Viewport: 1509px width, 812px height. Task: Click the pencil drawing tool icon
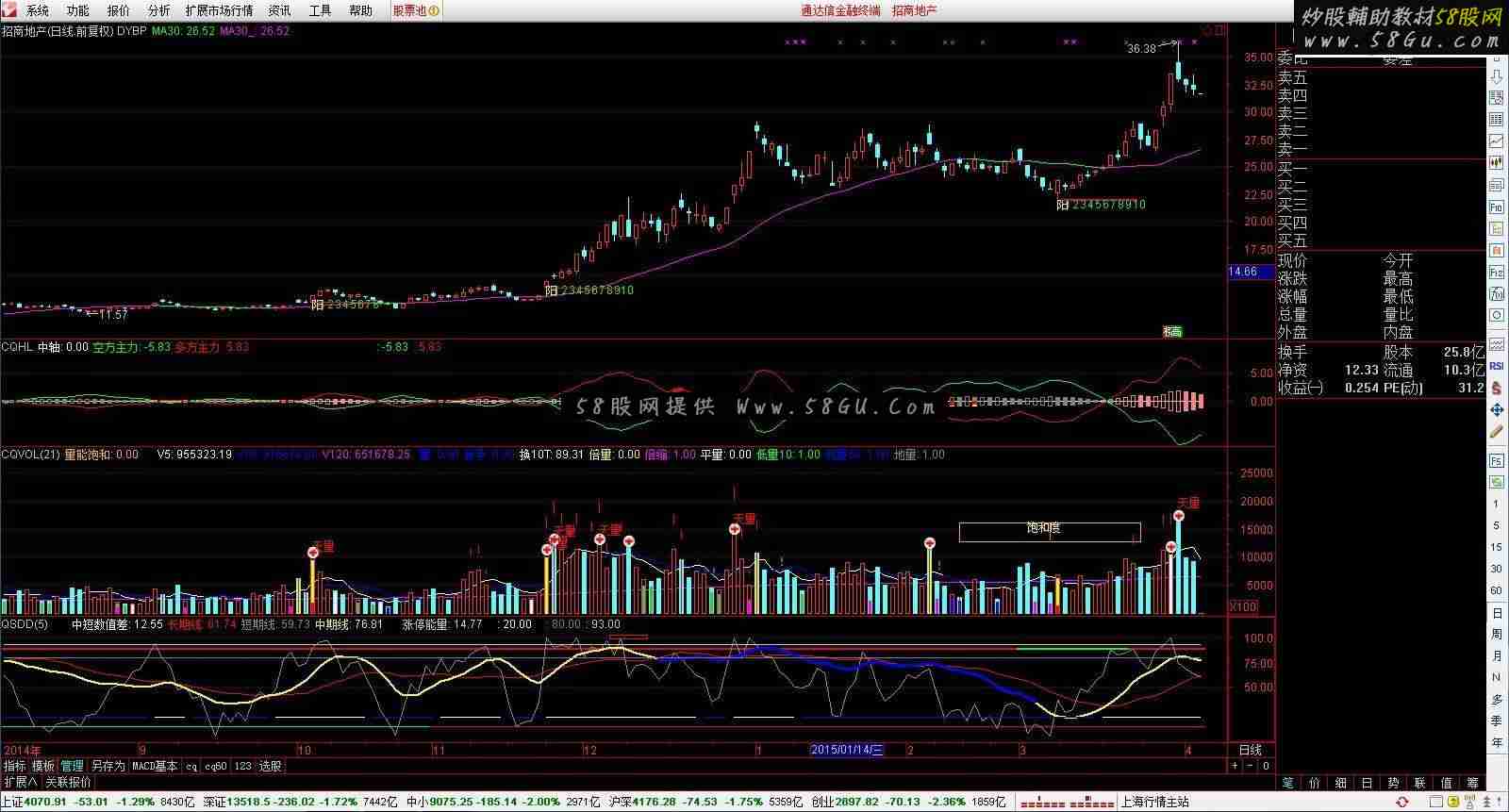tap(1497, 433)
